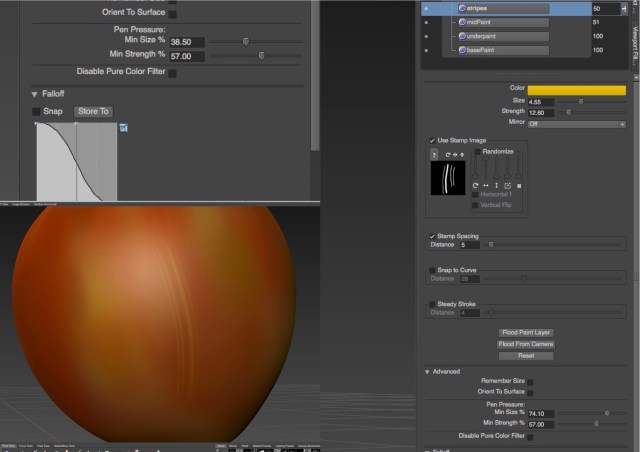640x452 pixels.
Task: Click the yellow Color swatch
Action: 577,90
